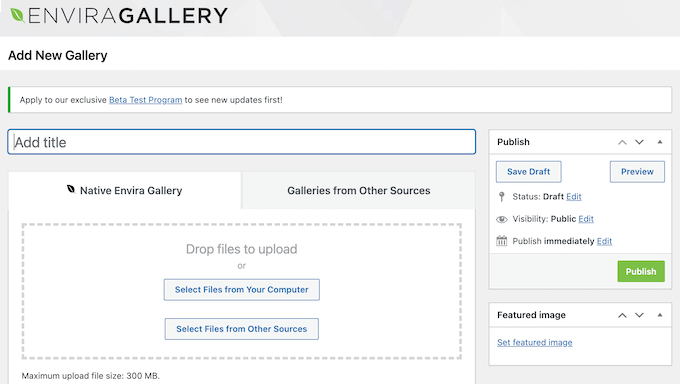Viewport: 680px width, 384px height.
Task: Move Featured image panel up
Action: coord(622,315)
